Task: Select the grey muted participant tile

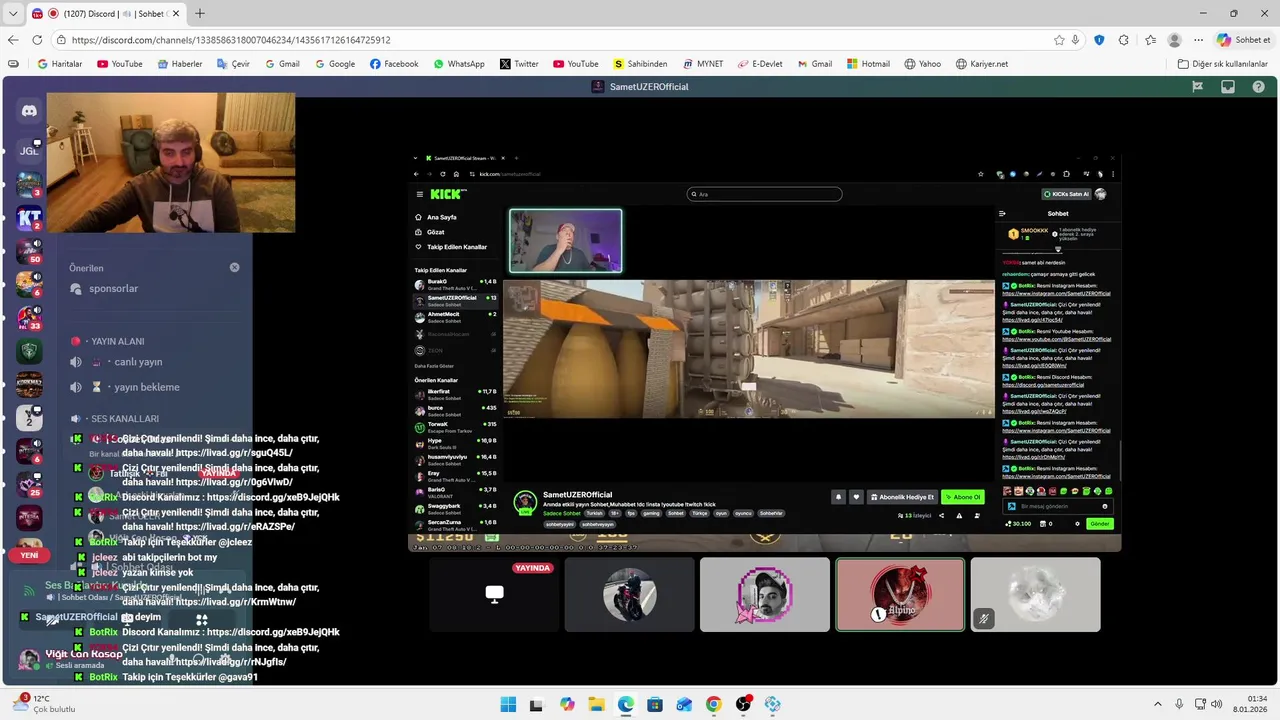Action: tap(1035, 595)
